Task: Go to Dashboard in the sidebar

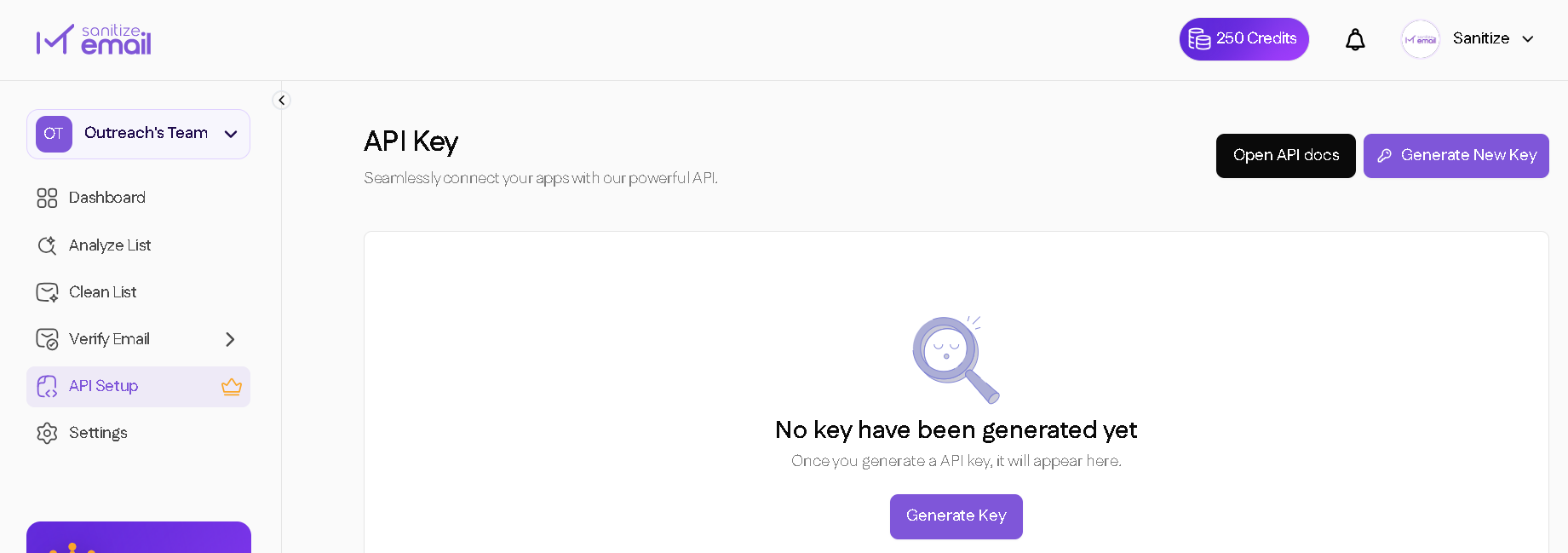Action: click(107, 198)
